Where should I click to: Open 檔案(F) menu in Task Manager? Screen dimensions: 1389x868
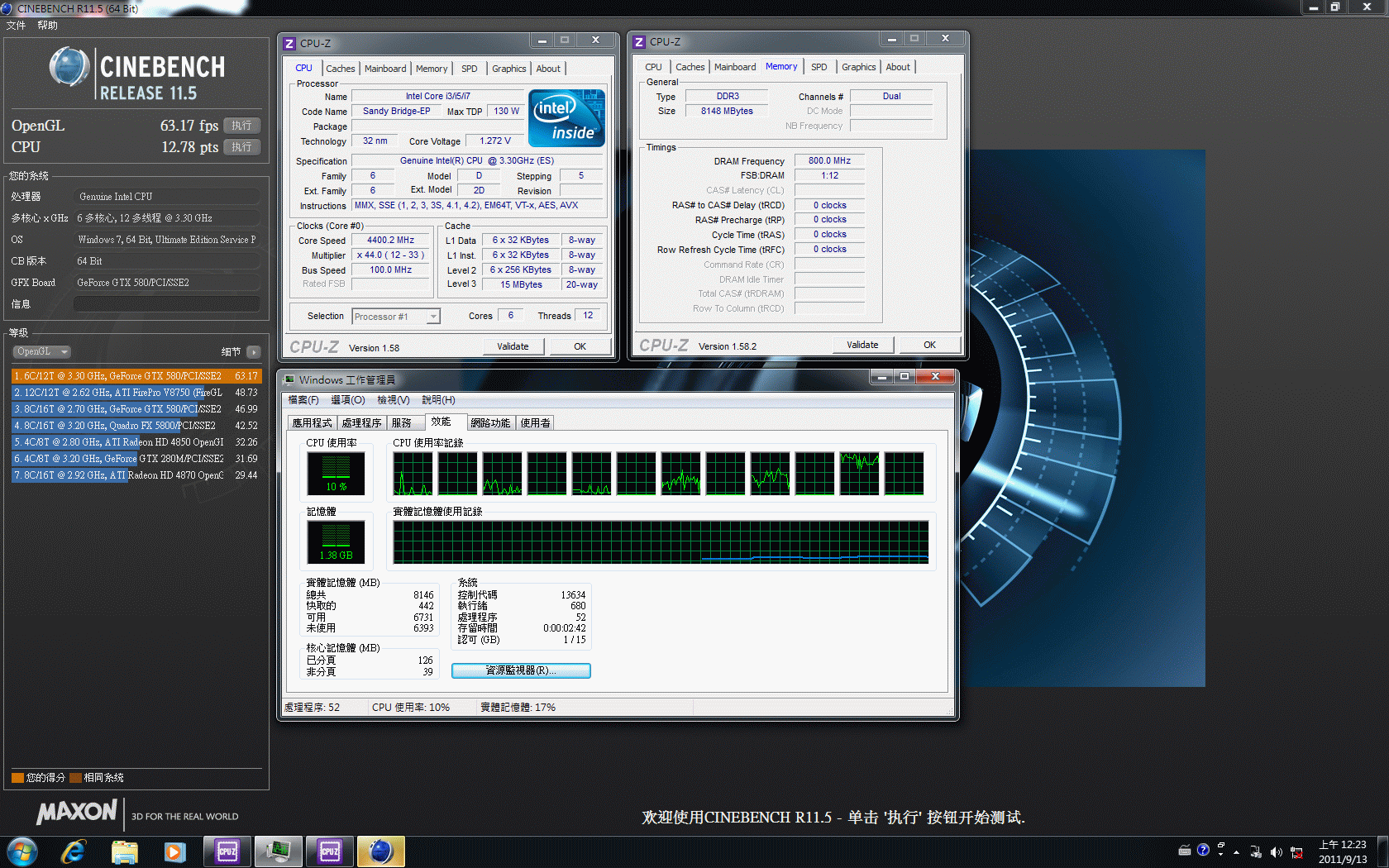303,400
